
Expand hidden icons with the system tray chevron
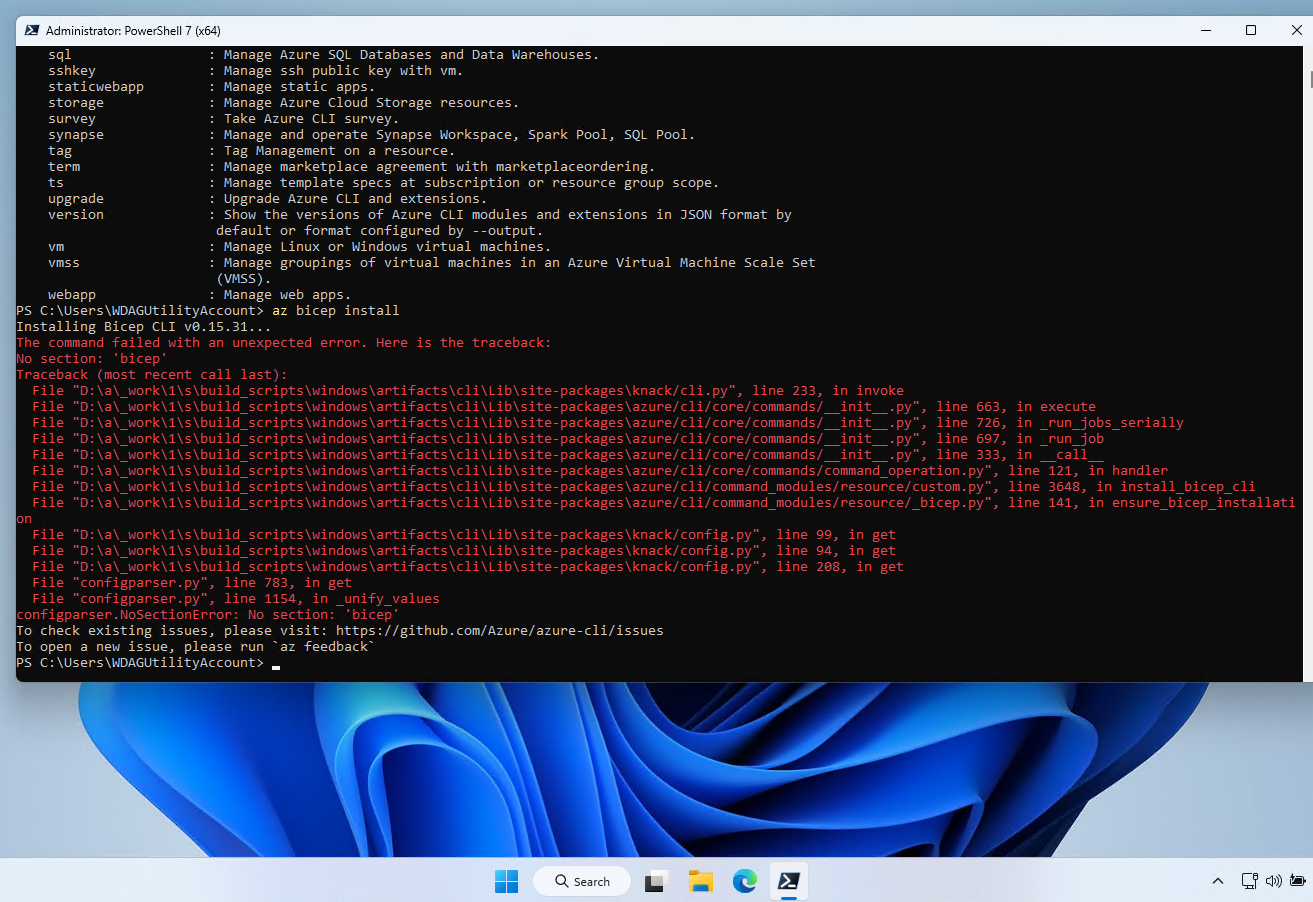(1217, 881)
